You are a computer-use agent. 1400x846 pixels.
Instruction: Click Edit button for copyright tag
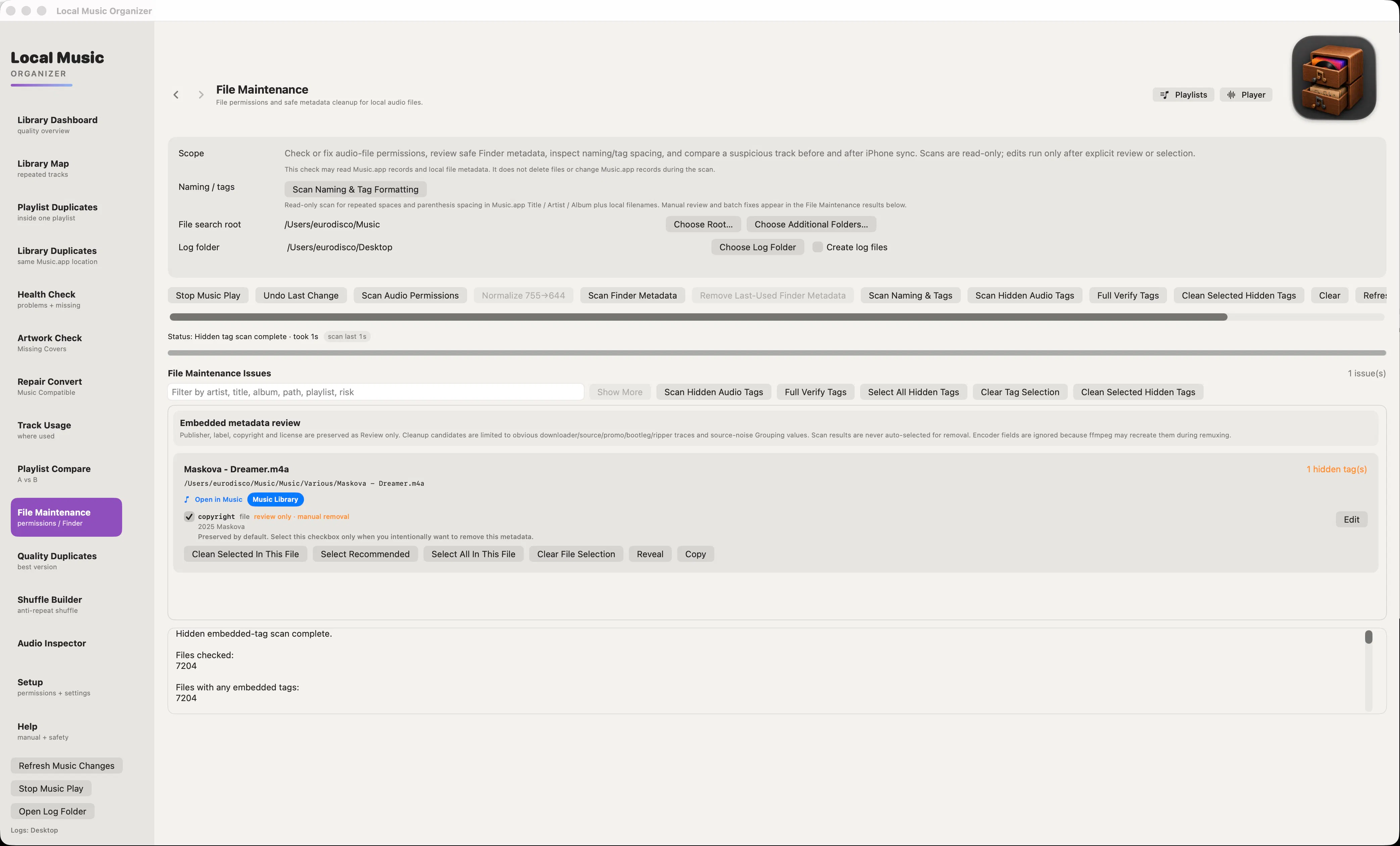(1352, 519)
